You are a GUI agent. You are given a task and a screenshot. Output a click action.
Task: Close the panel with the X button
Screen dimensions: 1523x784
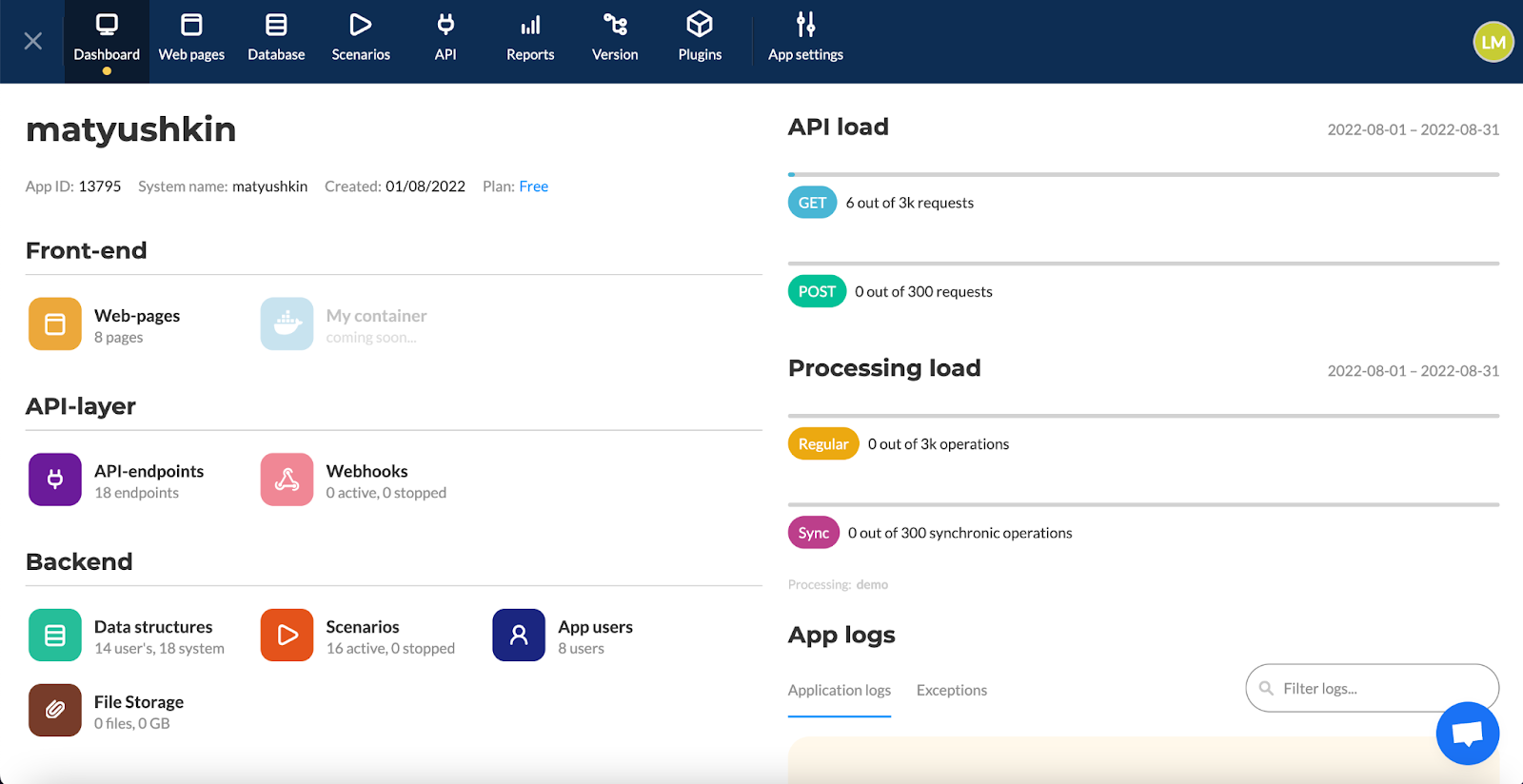33,41
